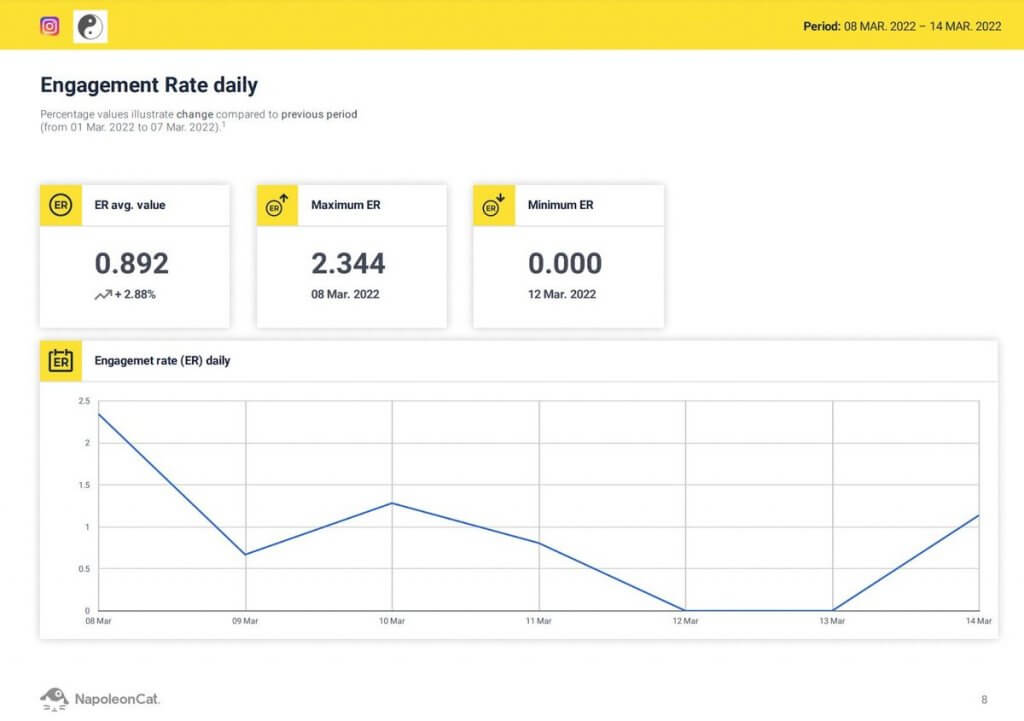Click the Engagemet rate (ER) daily chart title
The image size is (1024, 721).
163,360
